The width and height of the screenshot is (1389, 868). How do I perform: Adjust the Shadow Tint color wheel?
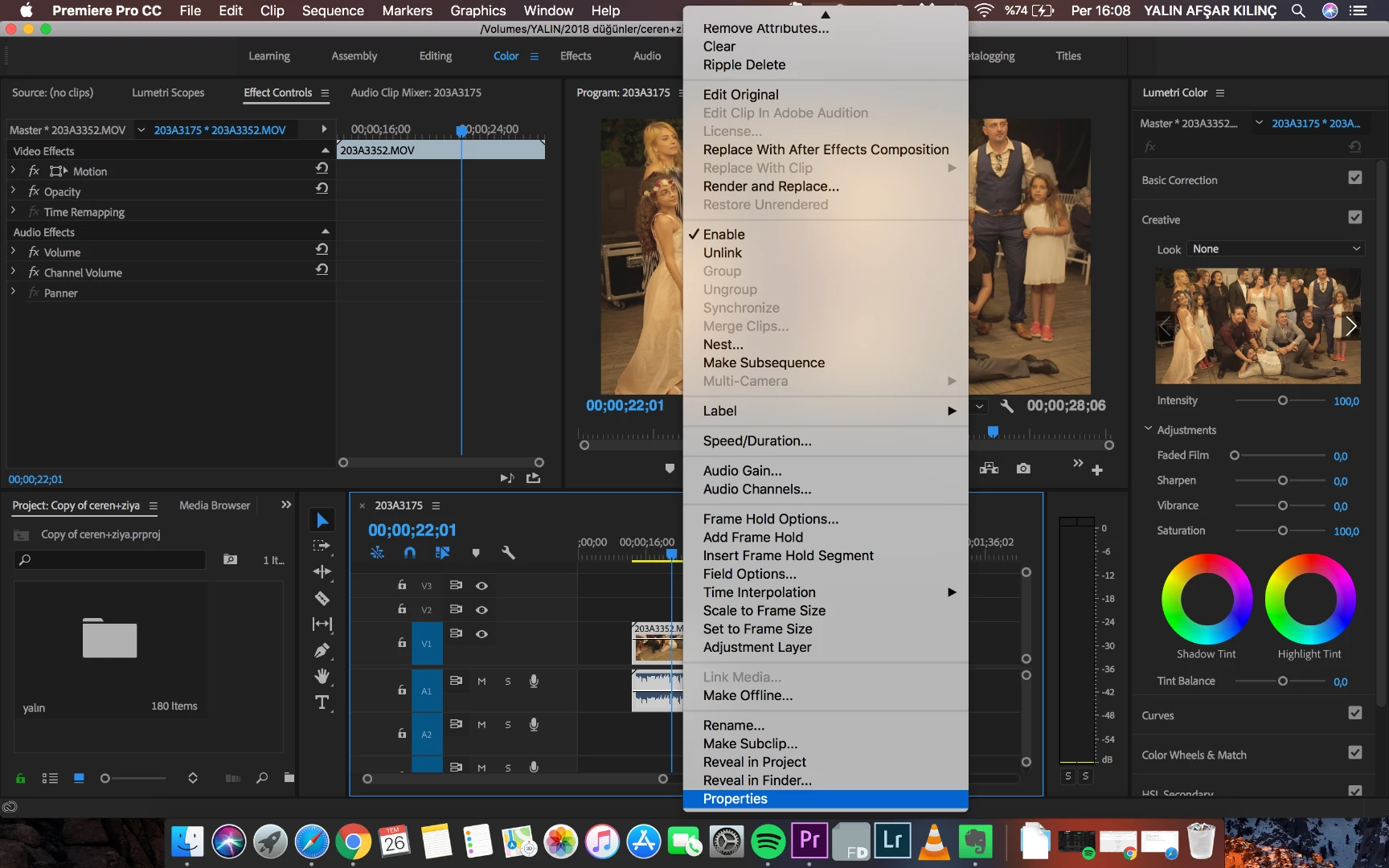point(1207,600)
